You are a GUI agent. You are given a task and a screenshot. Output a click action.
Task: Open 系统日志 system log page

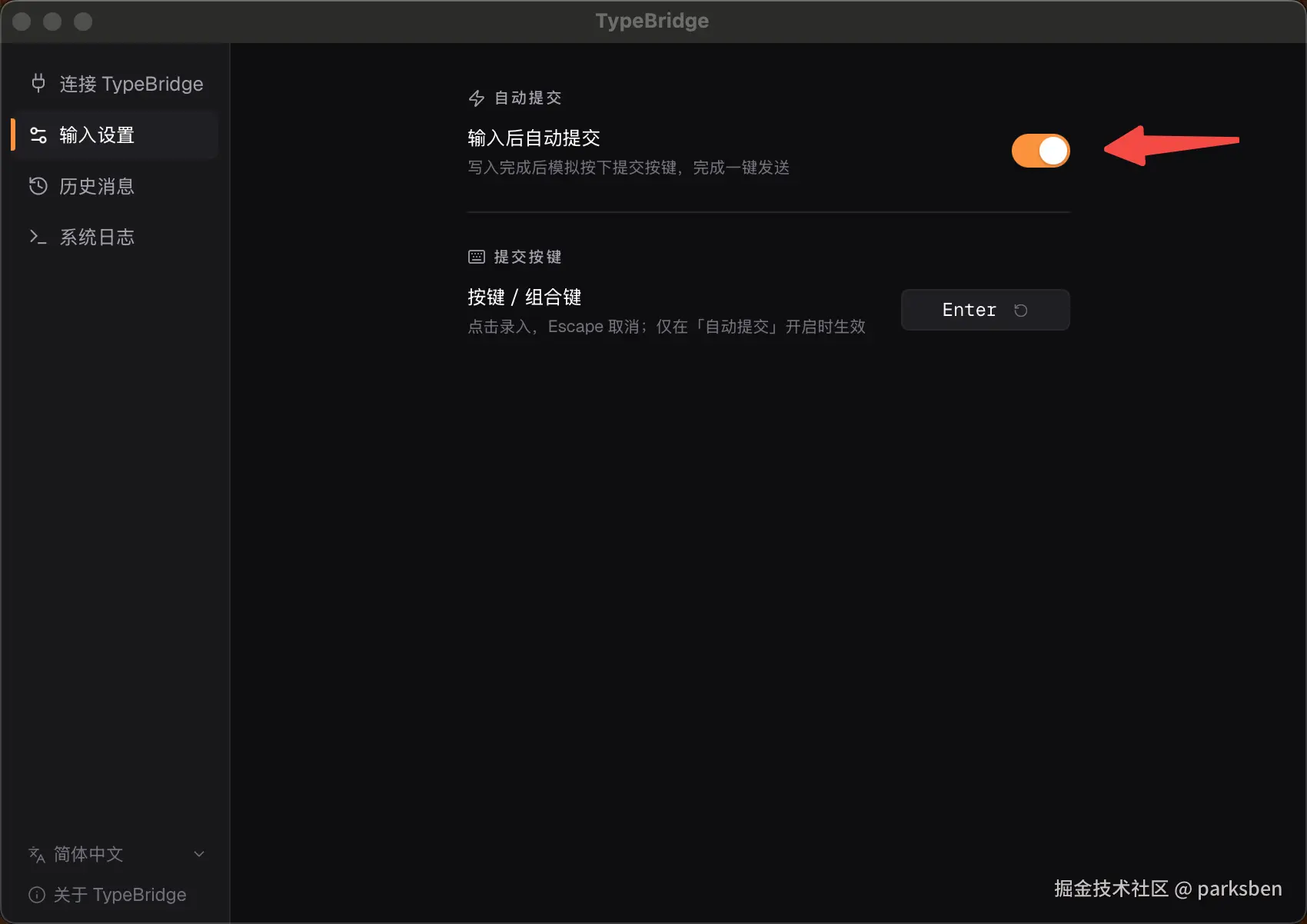point(116,237)
